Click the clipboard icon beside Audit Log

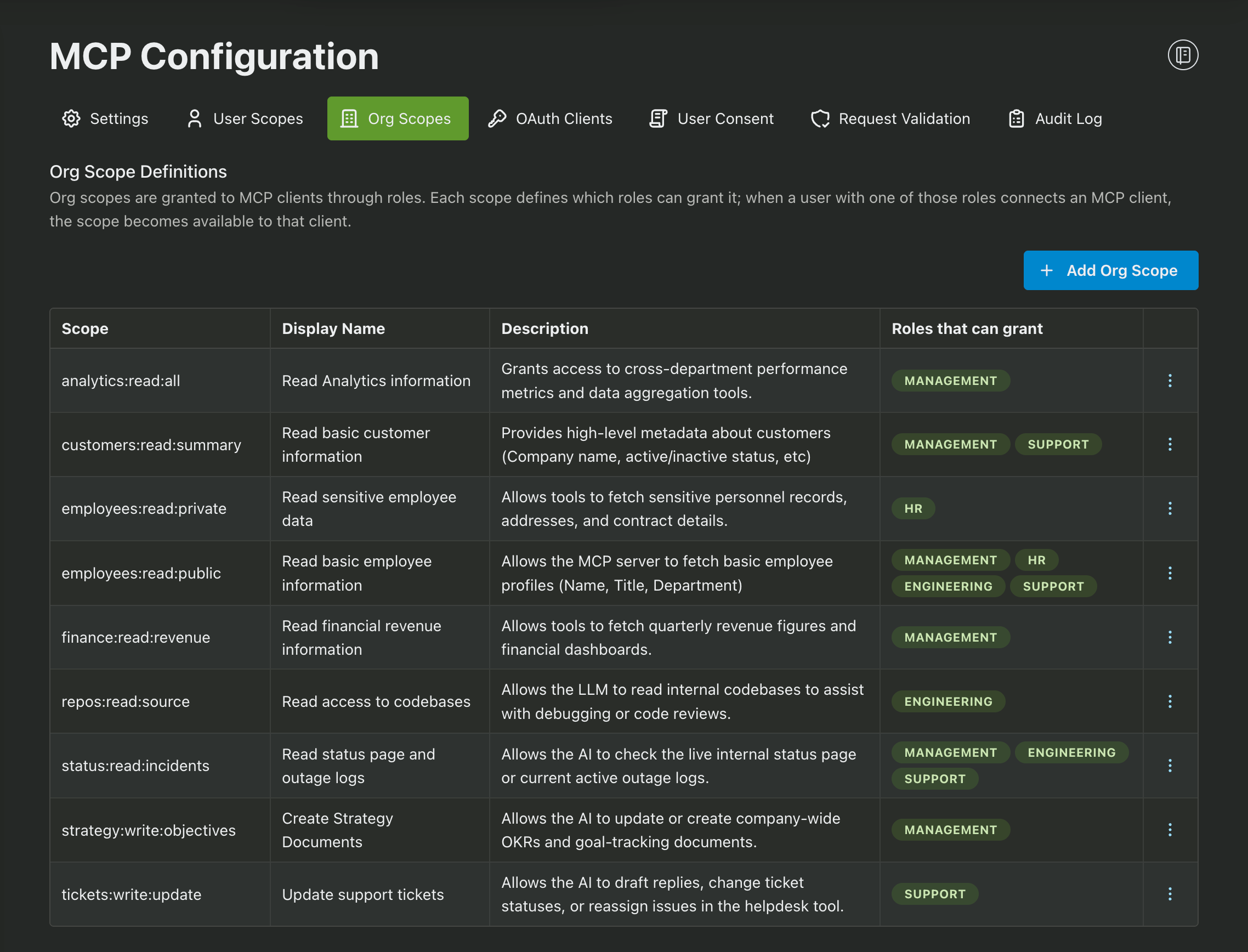point(1016,118)
